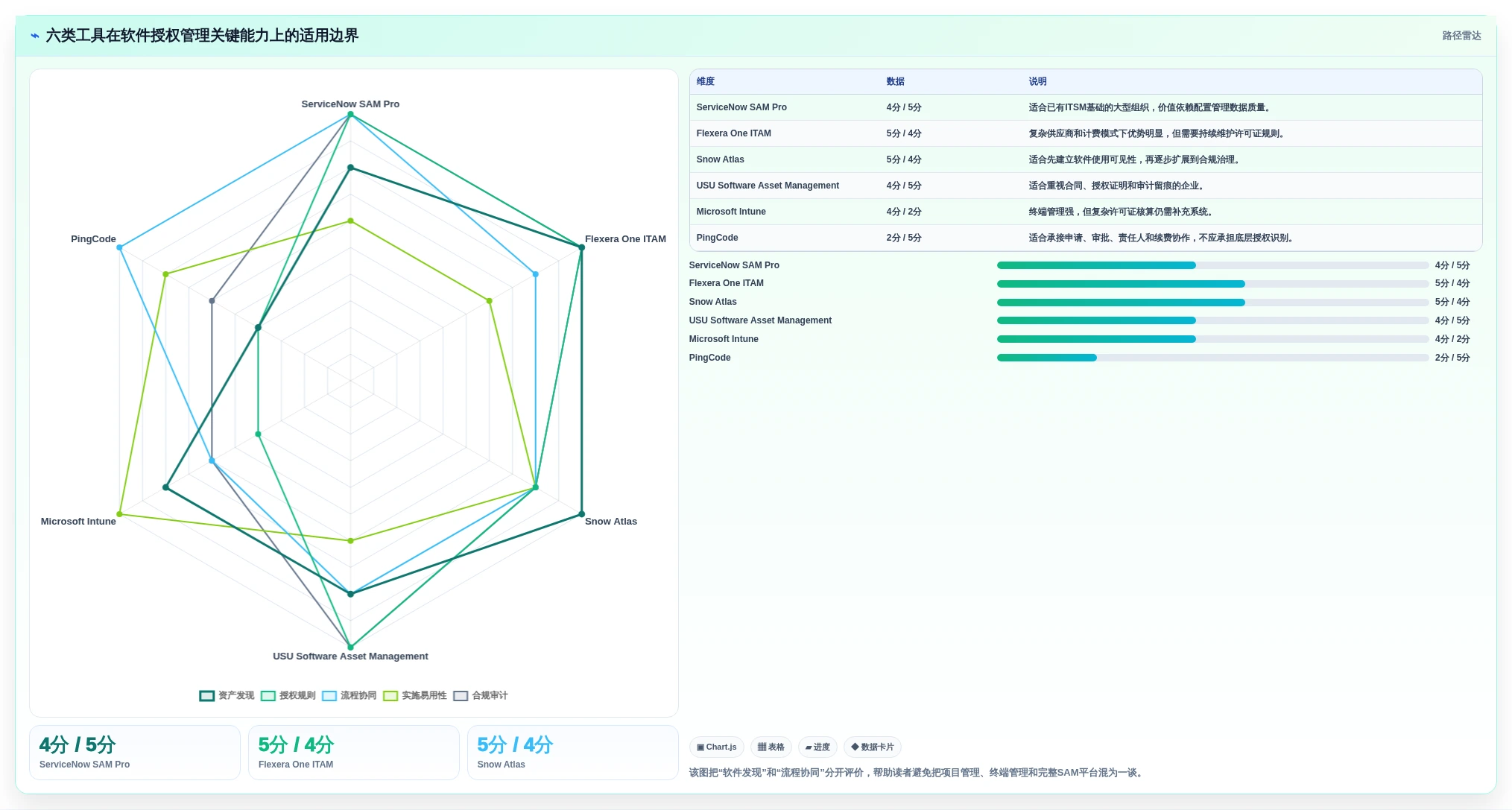Image resolution: width=1512 pixels, height=810 pixels.
Task: Click 5分 / 4分 value beside Flexera progress bar
Action: click(x=1452, y=284)
